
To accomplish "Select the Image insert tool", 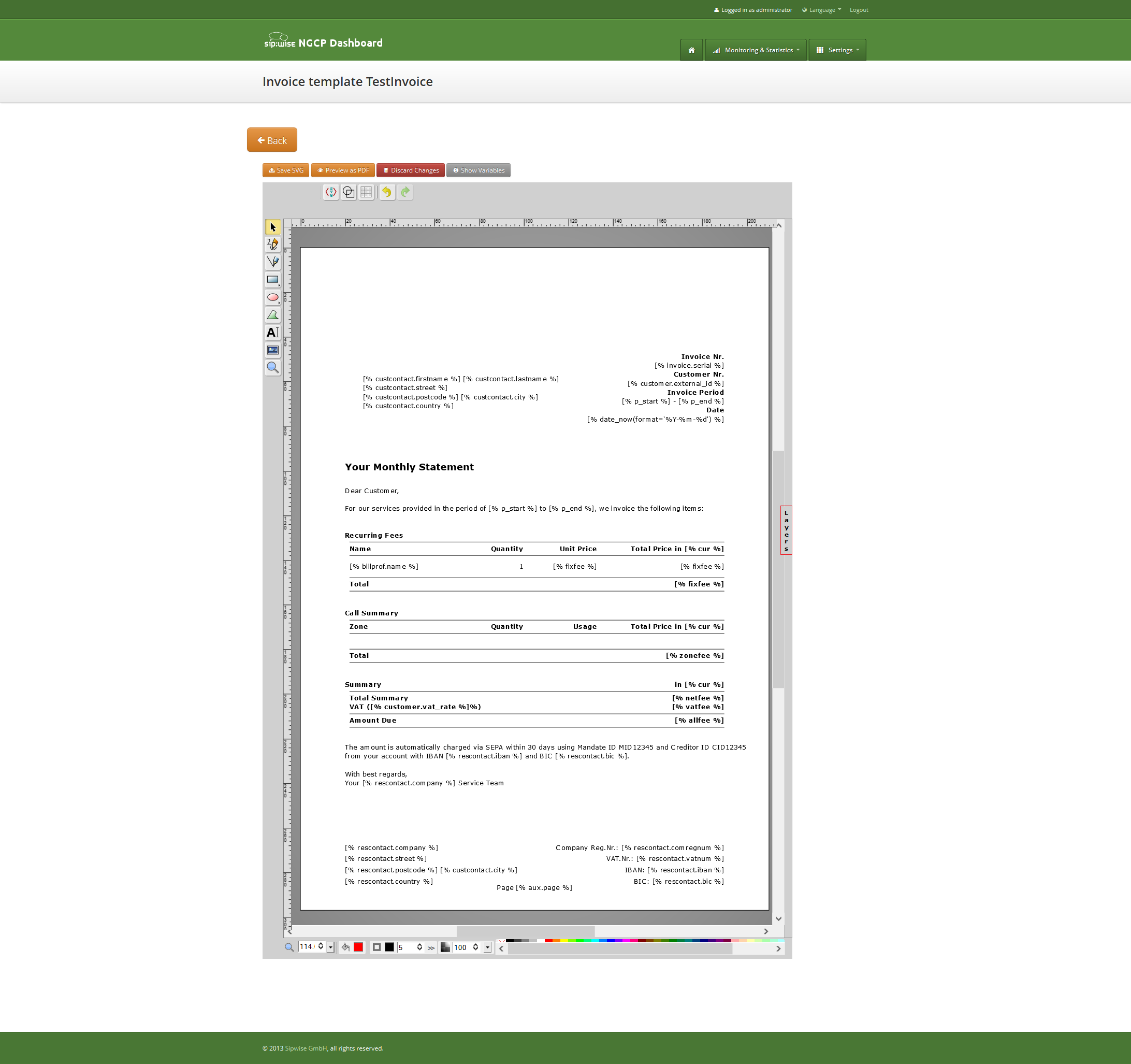I will click(x=273, y=350).
